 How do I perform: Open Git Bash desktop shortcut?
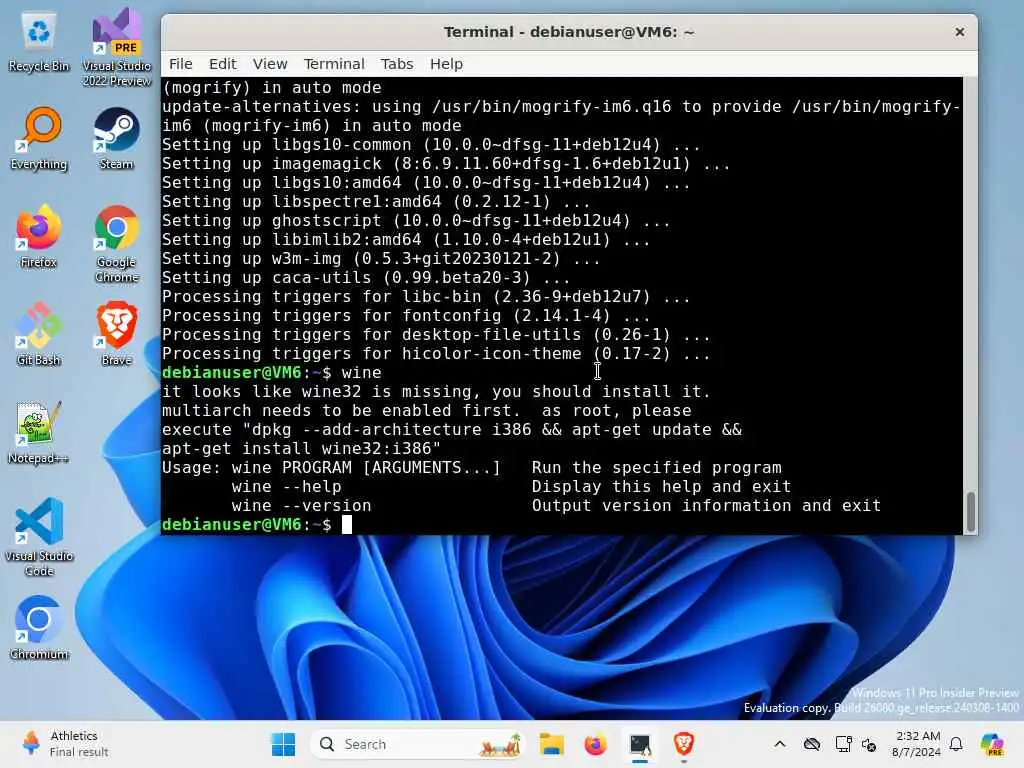pyautogui.click(x=39, y=334)
